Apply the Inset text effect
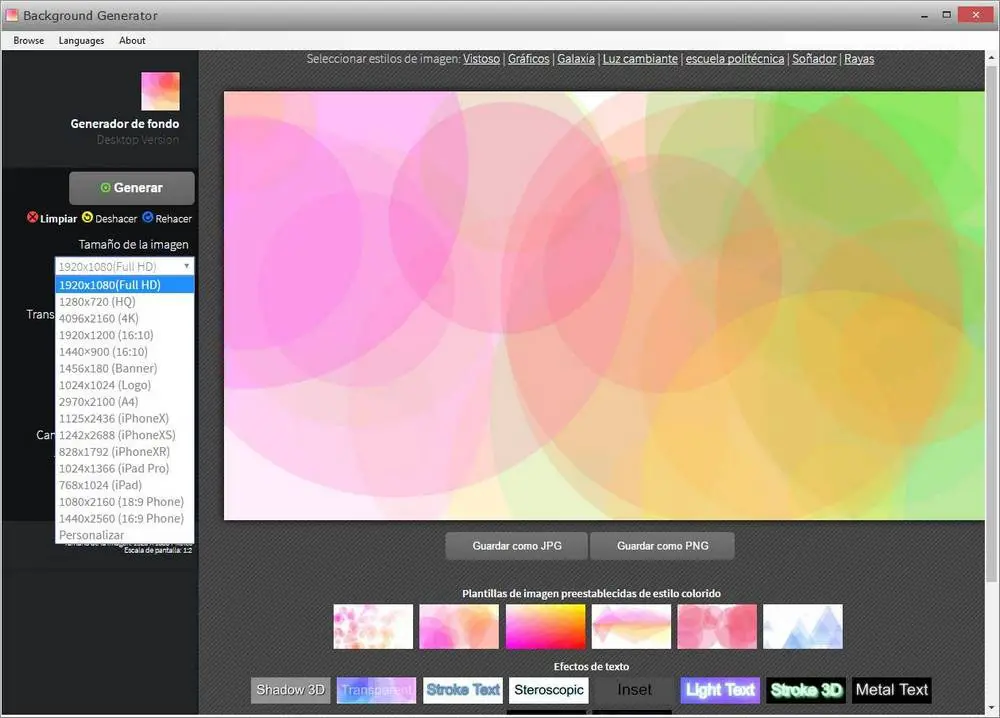This screenshot has width=1000, height=718. click(634, 690)
